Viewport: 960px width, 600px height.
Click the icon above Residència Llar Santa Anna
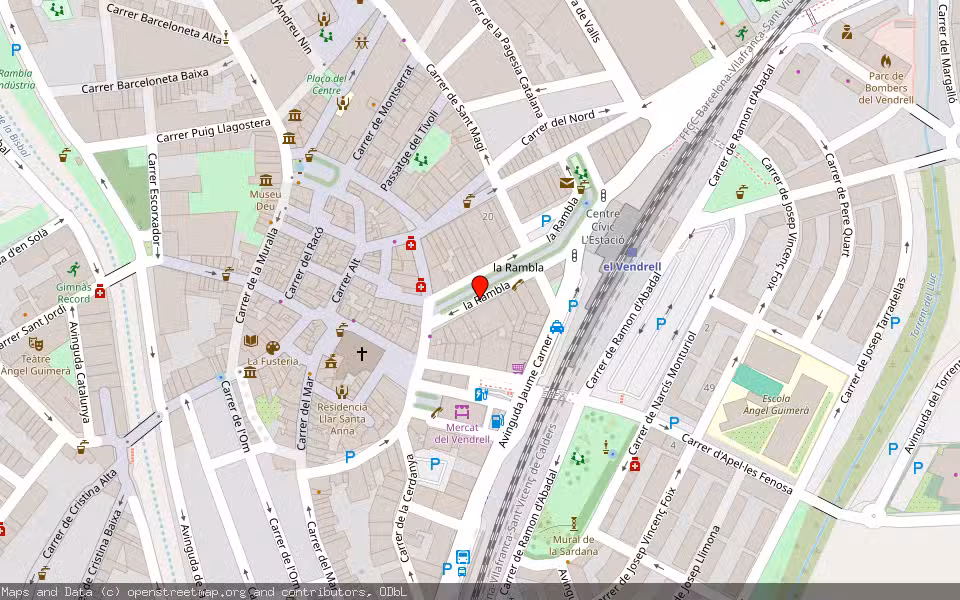coord(342,391)
